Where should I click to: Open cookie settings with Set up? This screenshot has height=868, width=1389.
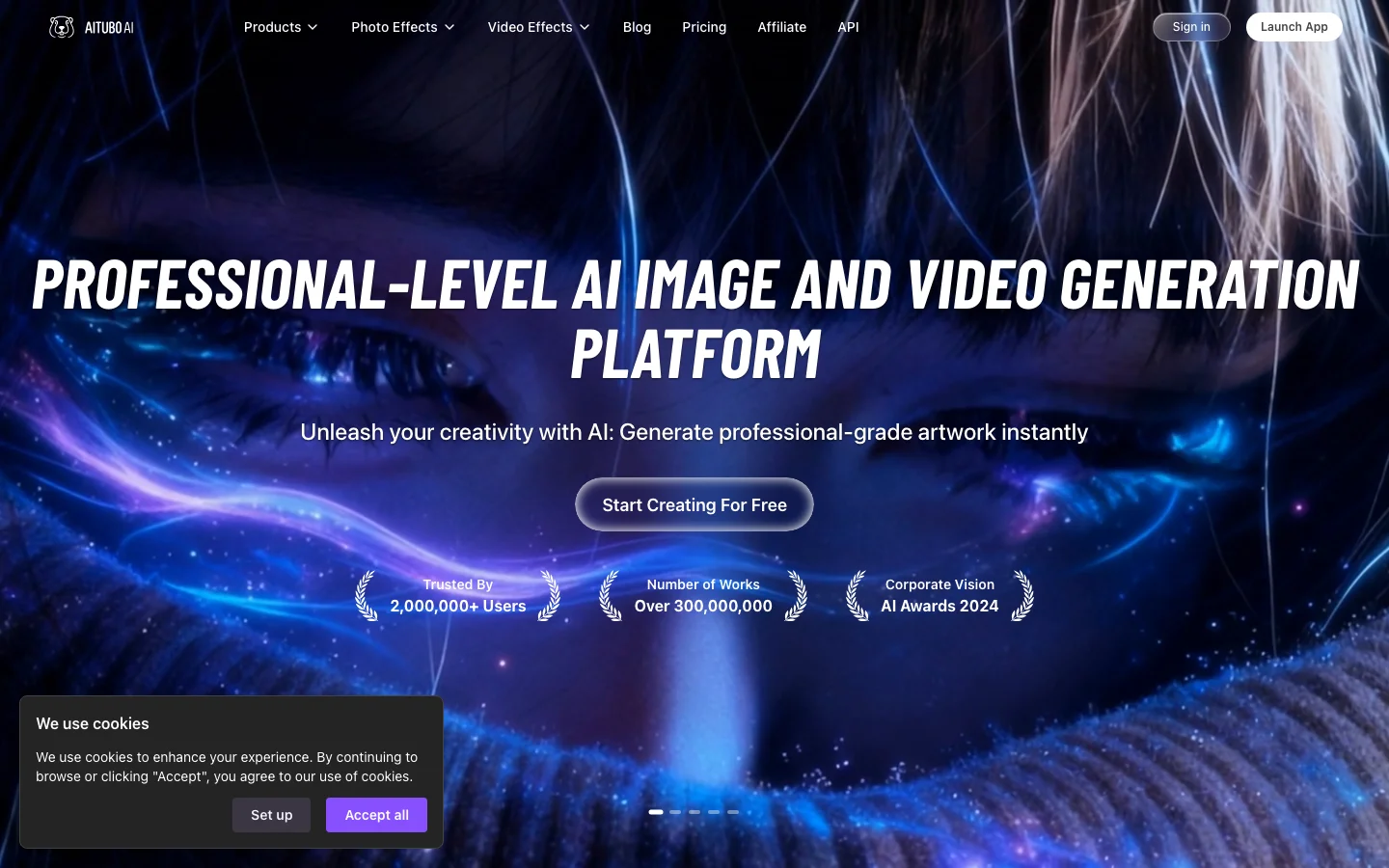(x=271, y=815)
